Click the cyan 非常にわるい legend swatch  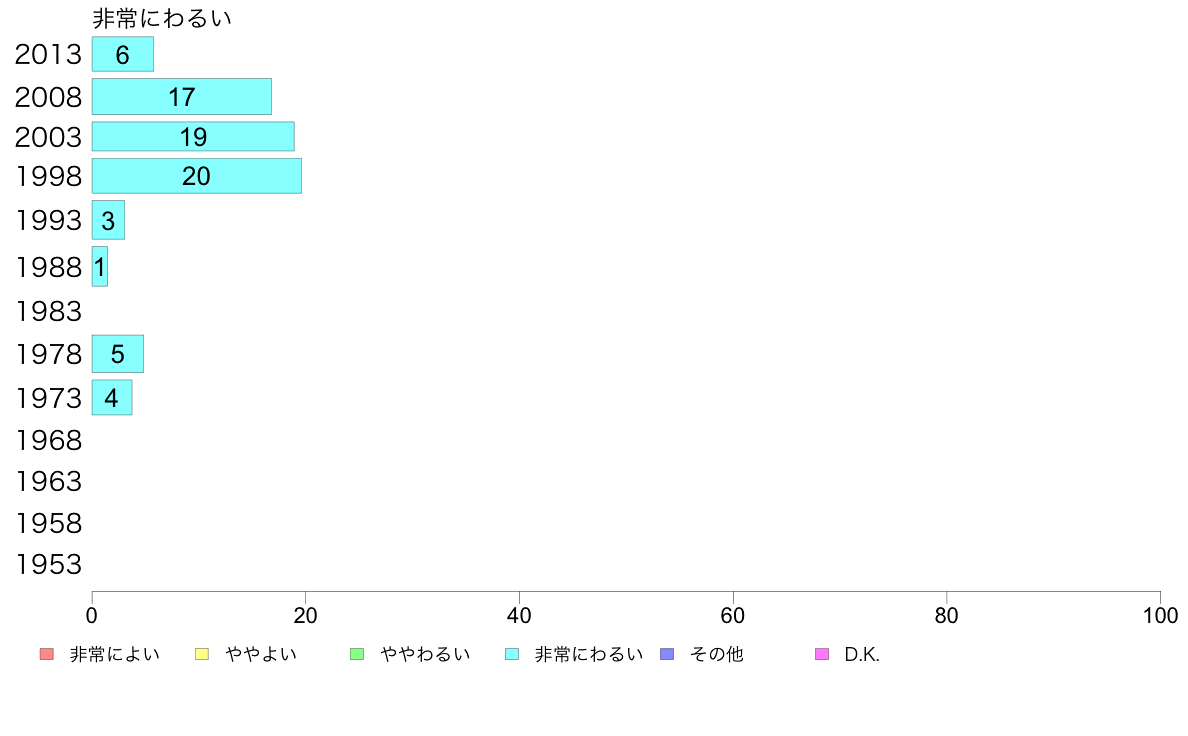pyautogui.click(x=512, y=654)
